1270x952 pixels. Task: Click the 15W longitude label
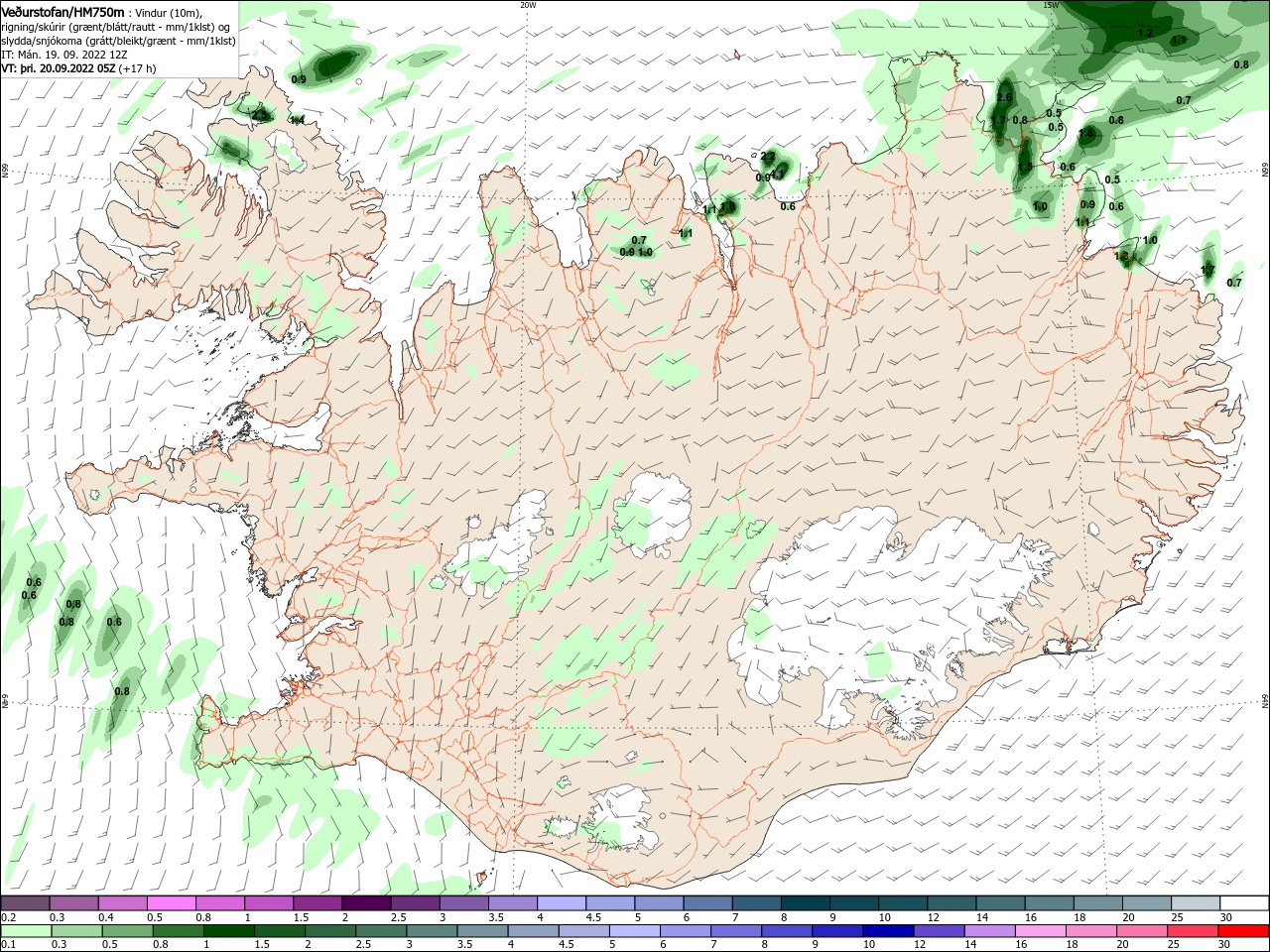(x=1051, y=5)
